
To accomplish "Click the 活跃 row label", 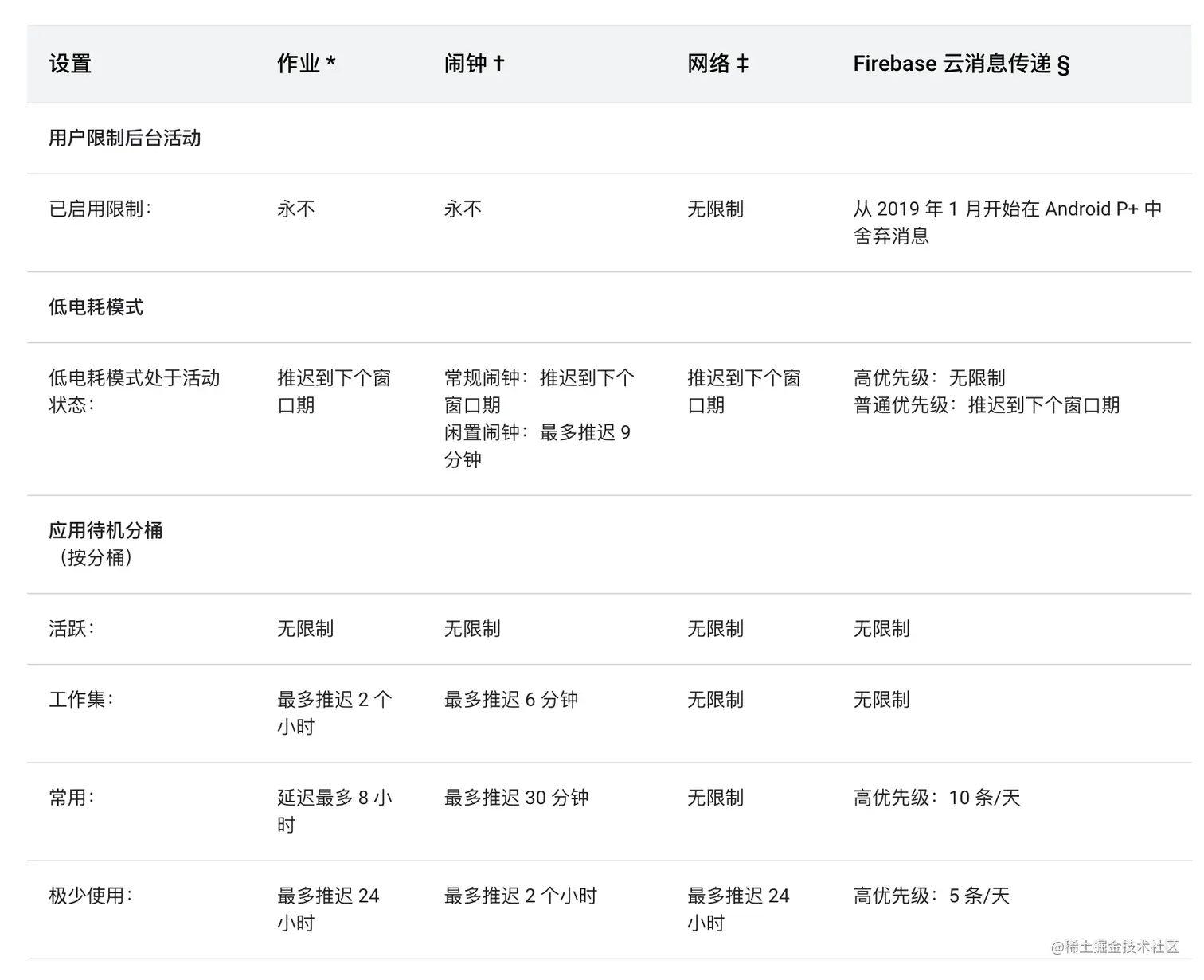I will (x=72, y=629).
